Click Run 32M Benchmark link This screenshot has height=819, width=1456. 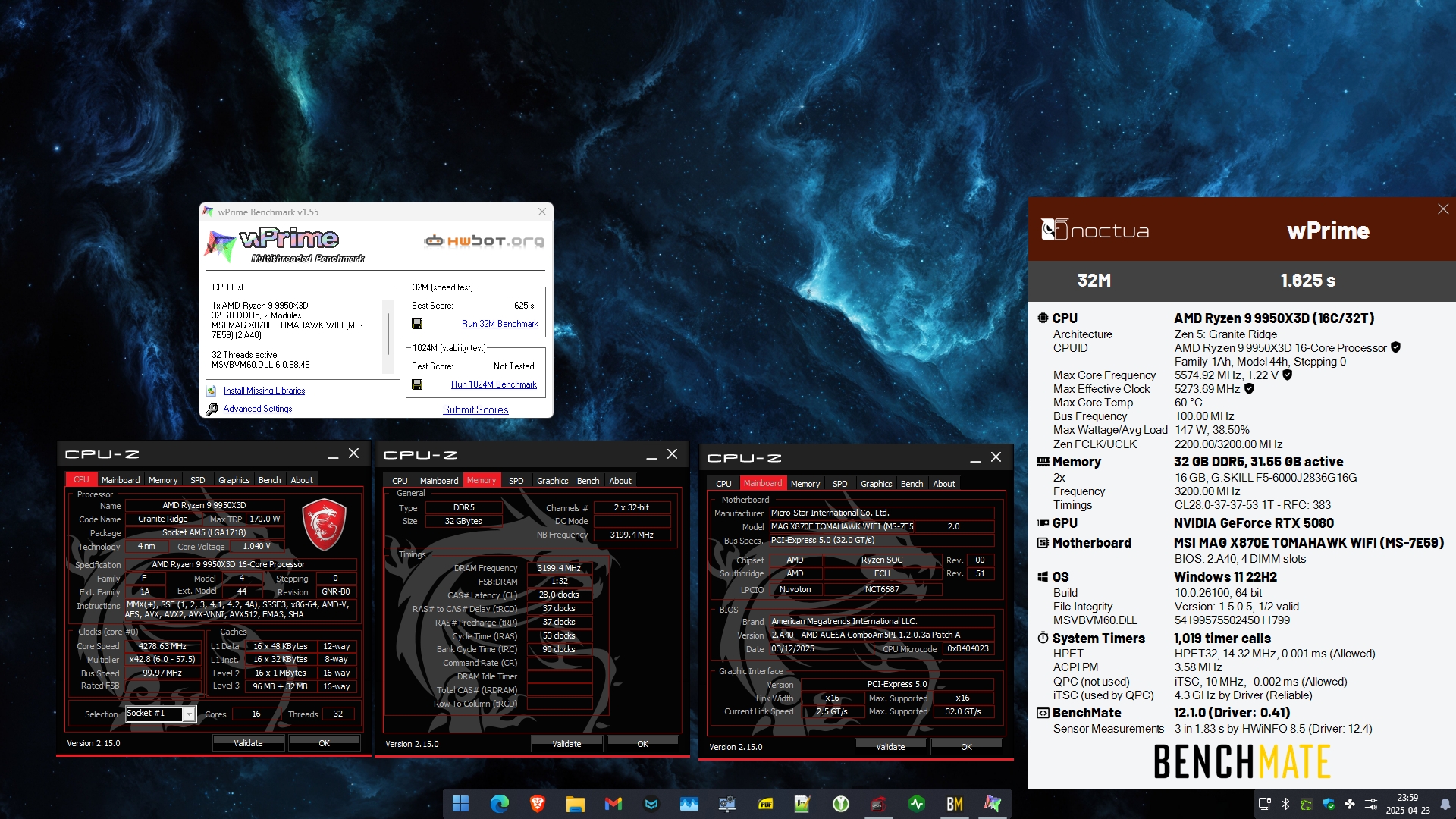click(500, 324)
